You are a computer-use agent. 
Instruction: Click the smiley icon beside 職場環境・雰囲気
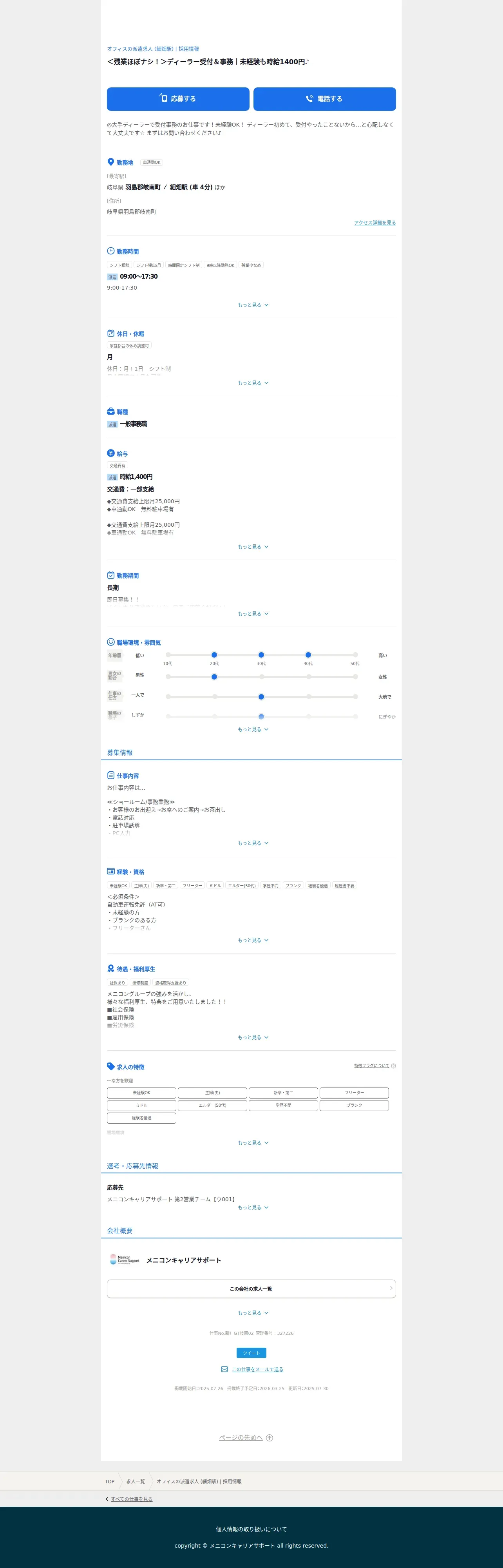(111, 642)
